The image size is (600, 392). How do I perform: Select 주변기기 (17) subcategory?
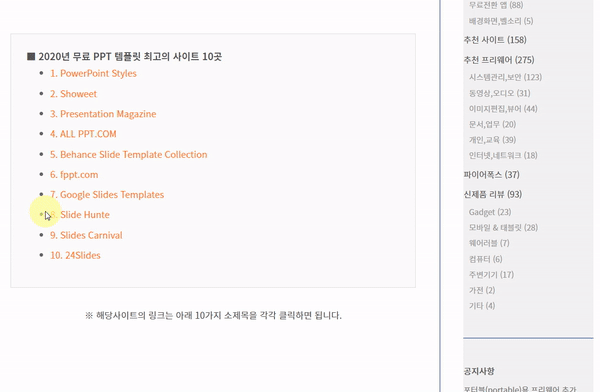pyautogui.click(x=491, y=275)
